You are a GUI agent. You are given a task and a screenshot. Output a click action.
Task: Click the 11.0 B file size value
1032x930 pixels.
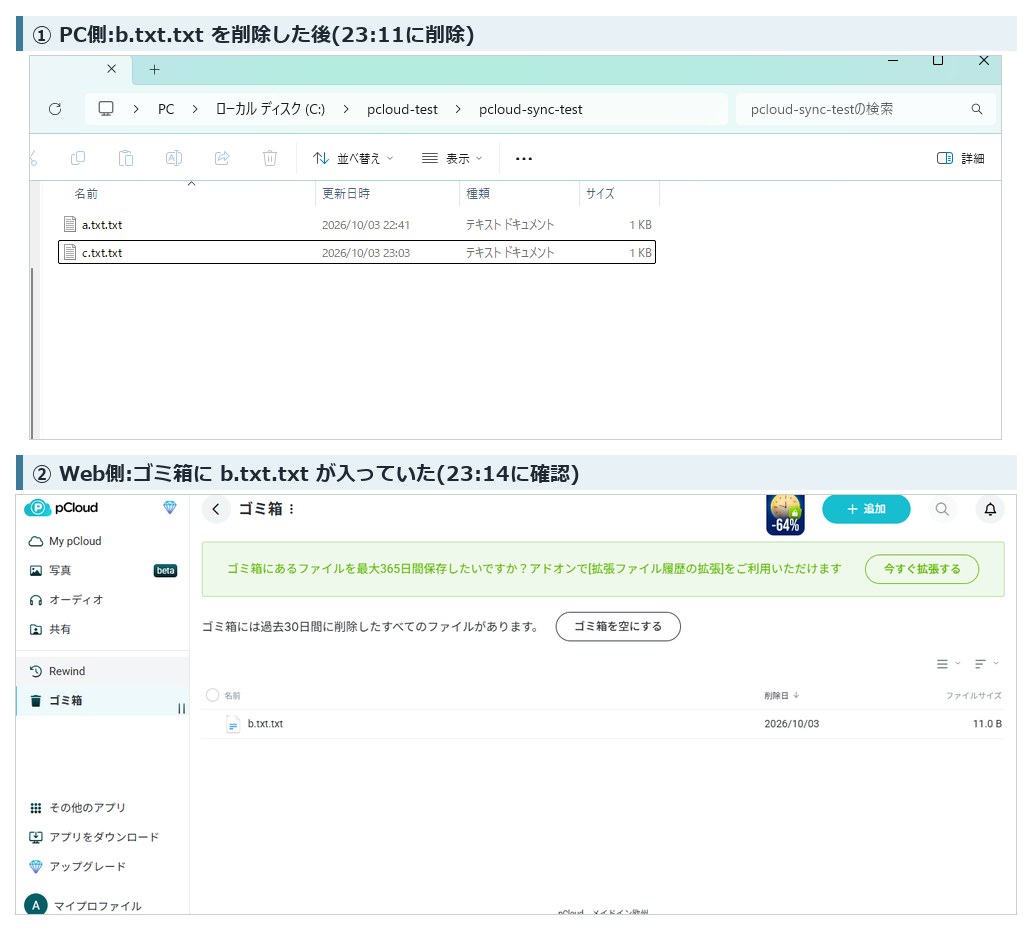[987, 723]
